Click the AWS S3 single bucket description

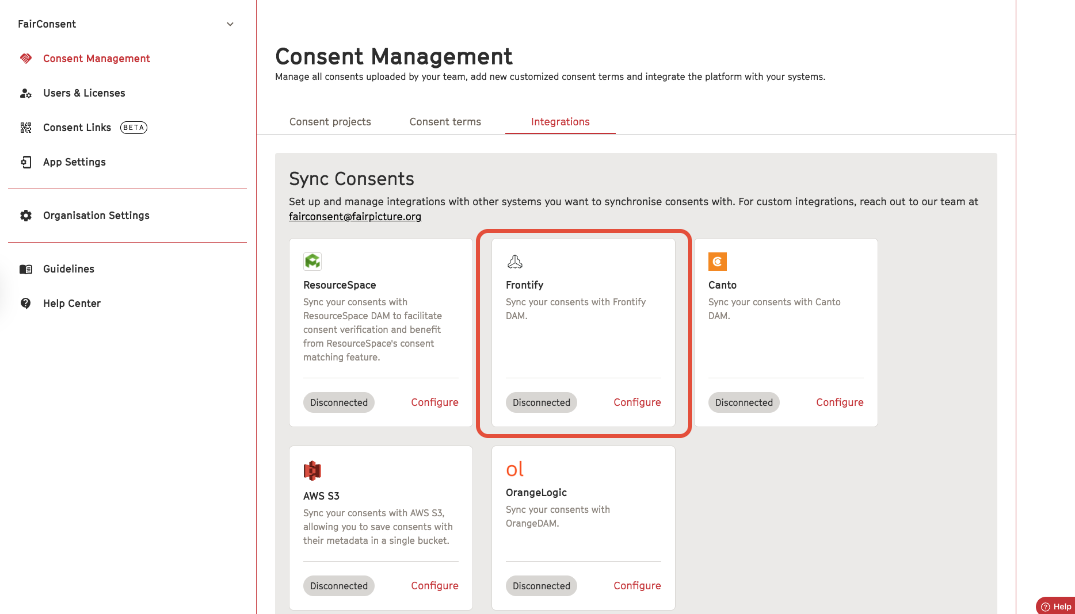[x=378, y=526]
